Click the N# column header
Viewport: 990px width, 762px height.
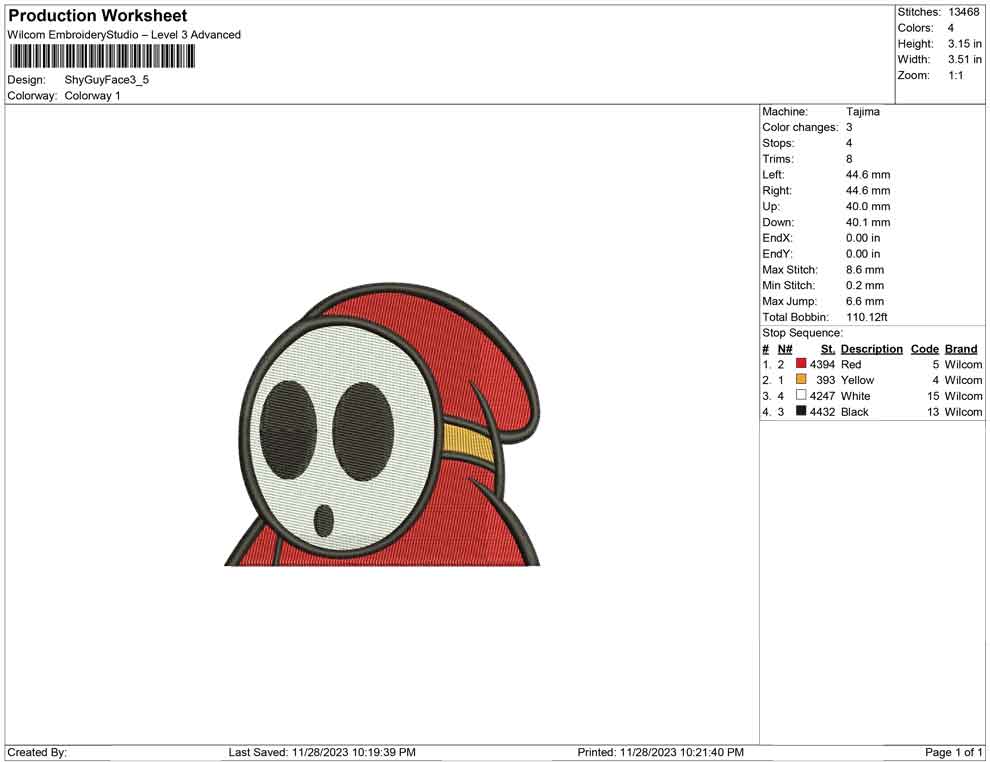point(784,349)
